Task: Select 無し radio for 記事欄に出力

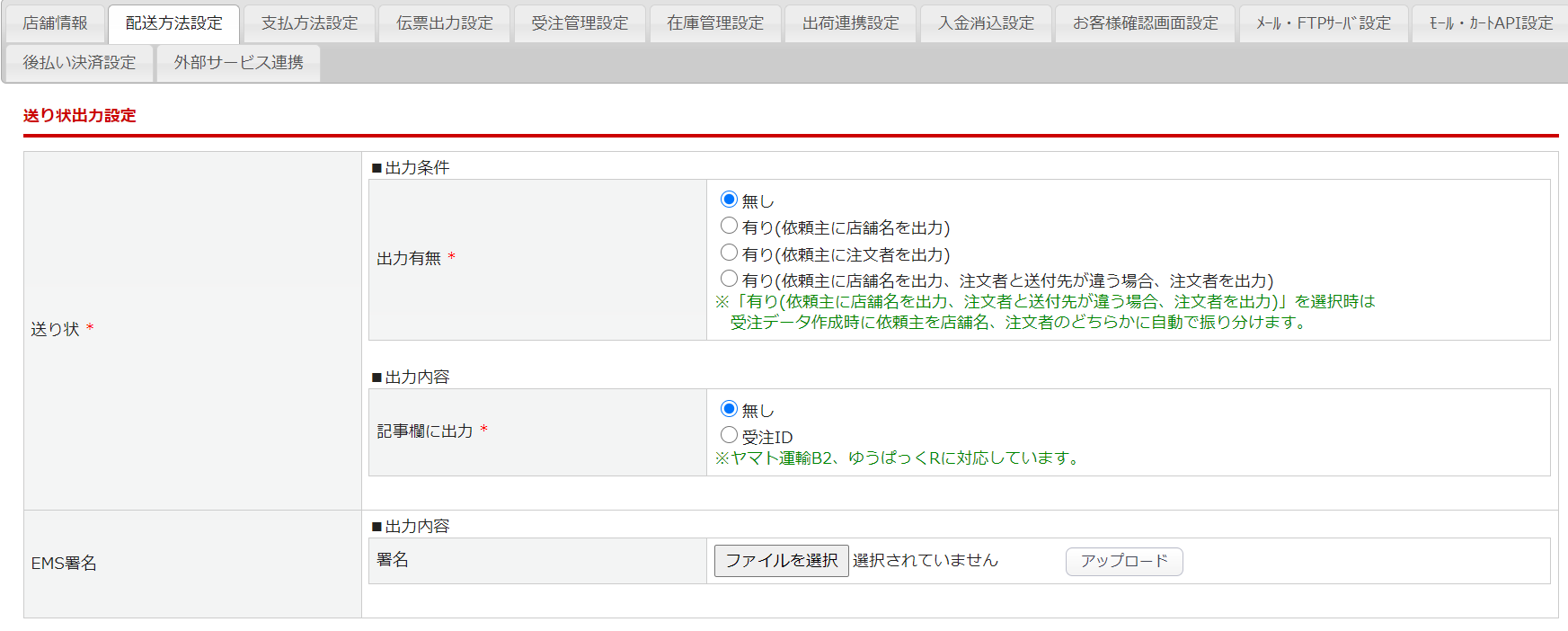Action: pos(729,409)
